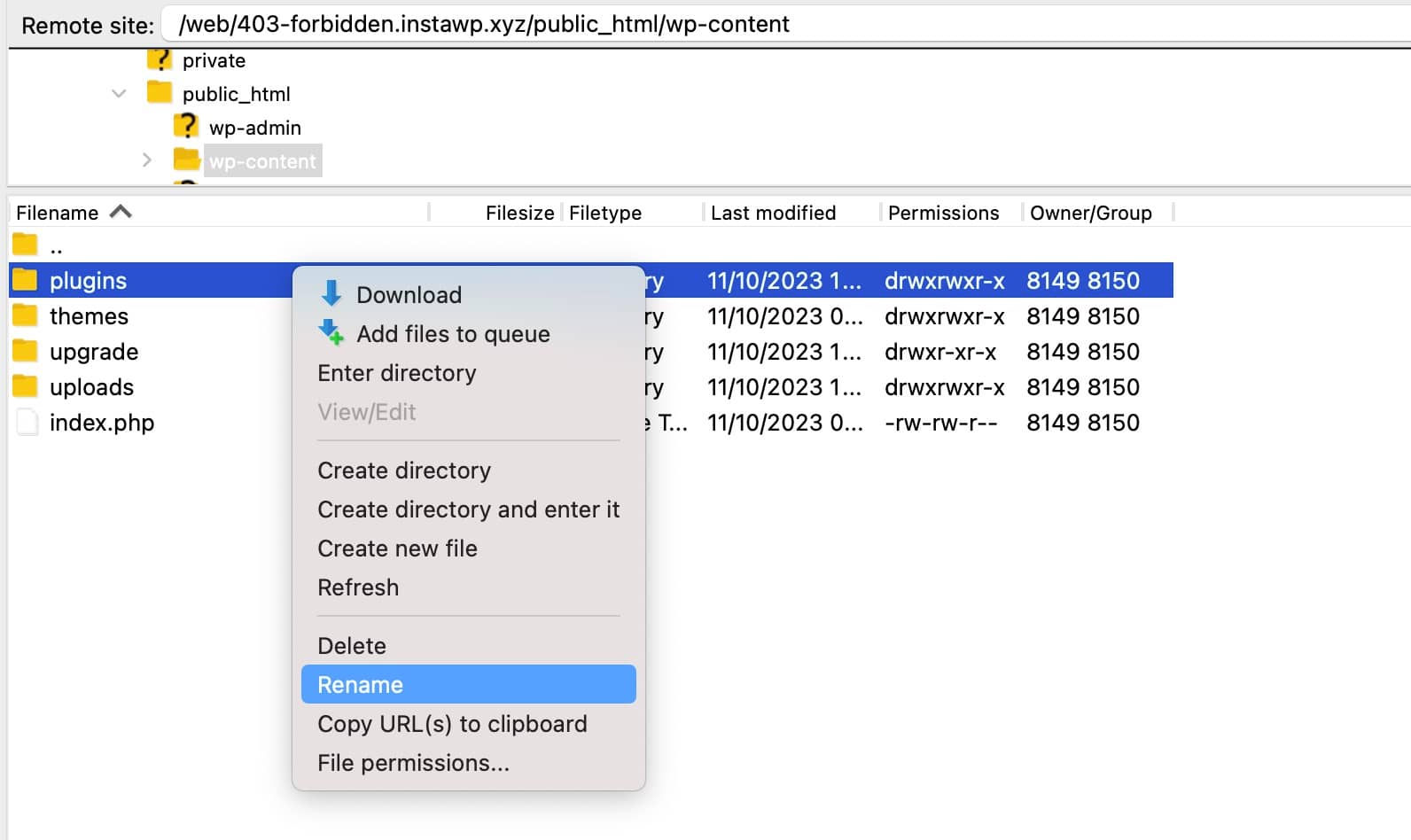Click the Remote site path field

pos(780,25)
